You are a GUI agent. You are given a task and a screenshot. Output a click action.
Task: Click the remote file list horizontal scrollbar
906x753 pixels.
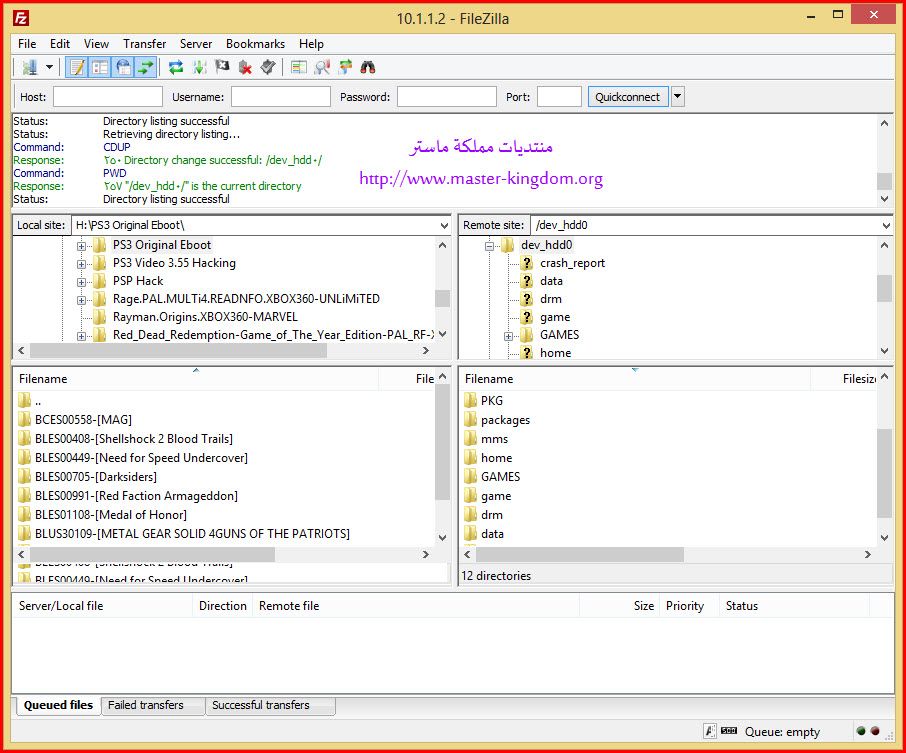[x=580, y=554]
